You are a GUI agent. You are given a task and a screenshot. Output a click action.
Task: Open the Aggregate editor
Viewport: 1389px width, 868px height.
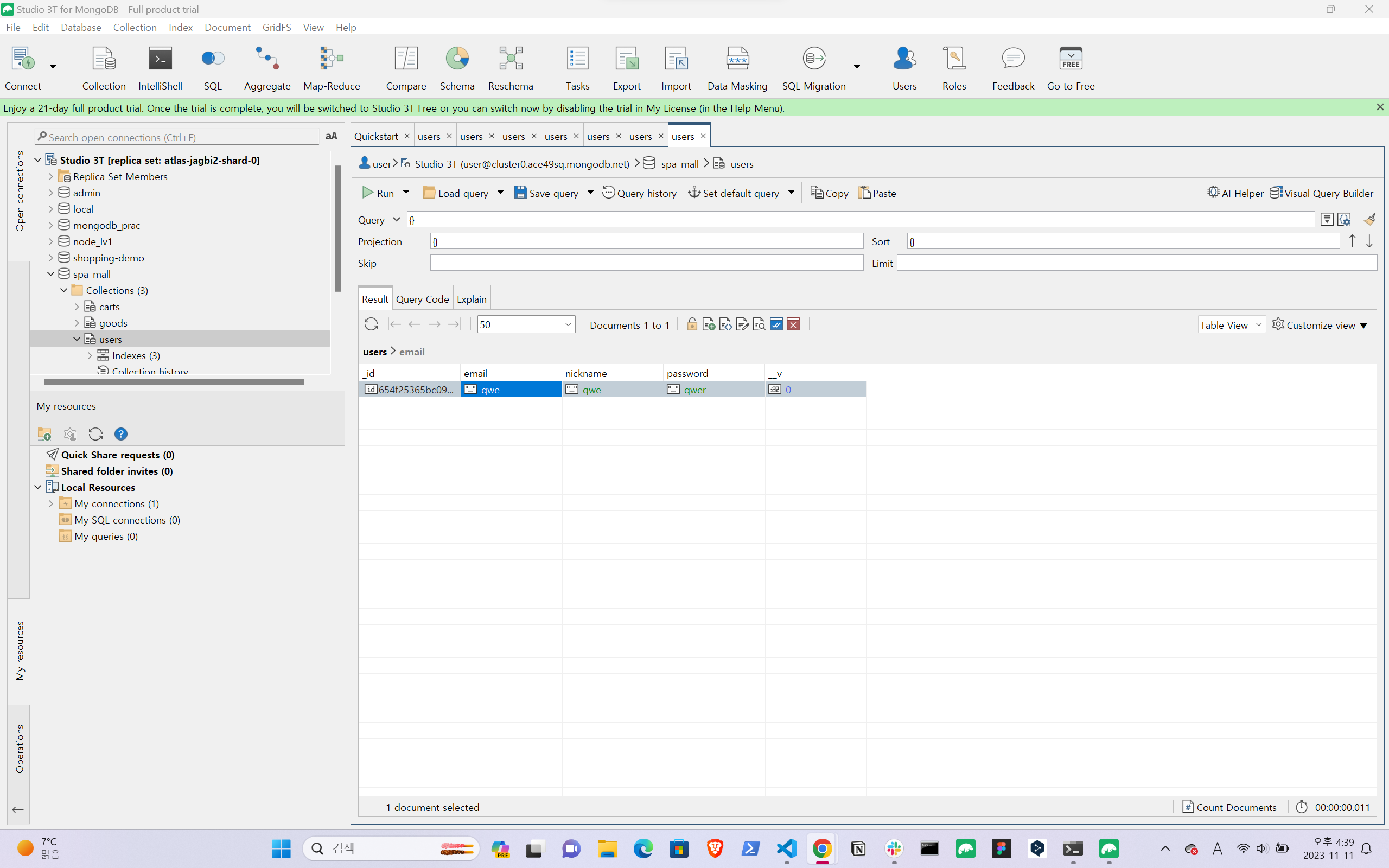coord(267,68)
